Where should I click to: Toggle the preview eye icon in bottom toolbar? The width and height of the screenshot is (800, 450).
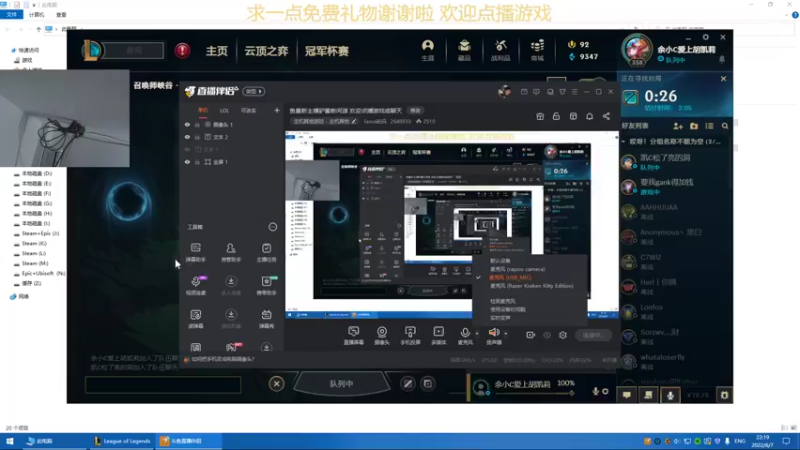click(547, 335)
